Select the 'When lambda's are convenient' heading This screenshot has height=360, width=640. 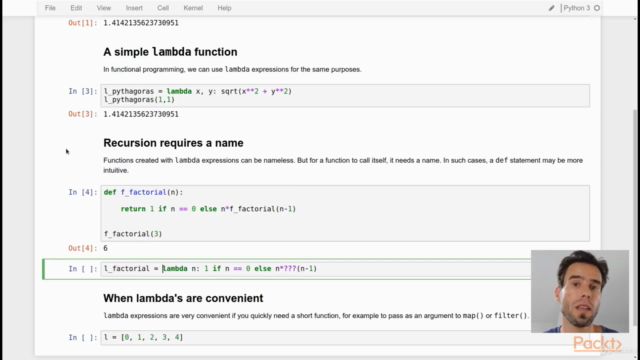tap(183, 298)
